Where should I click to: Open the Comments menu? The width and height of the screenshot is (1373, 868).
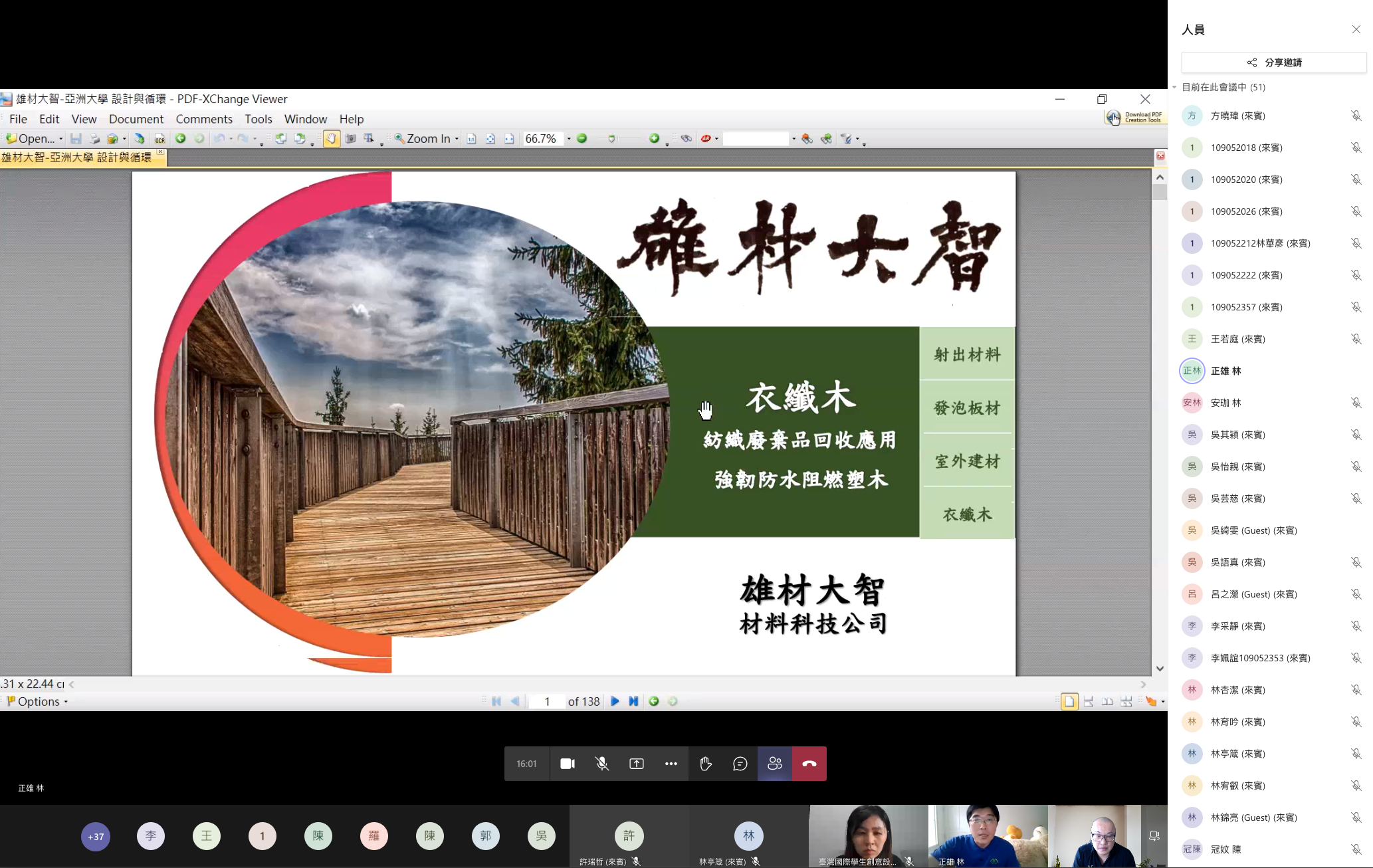pyautogui.click(x=203, y=119)
